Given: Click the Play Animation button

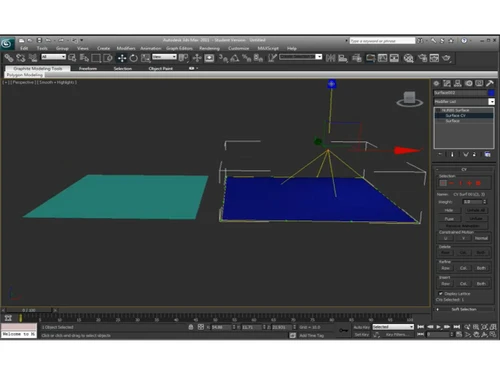Looking at the screenshot, I should [439, 327].
